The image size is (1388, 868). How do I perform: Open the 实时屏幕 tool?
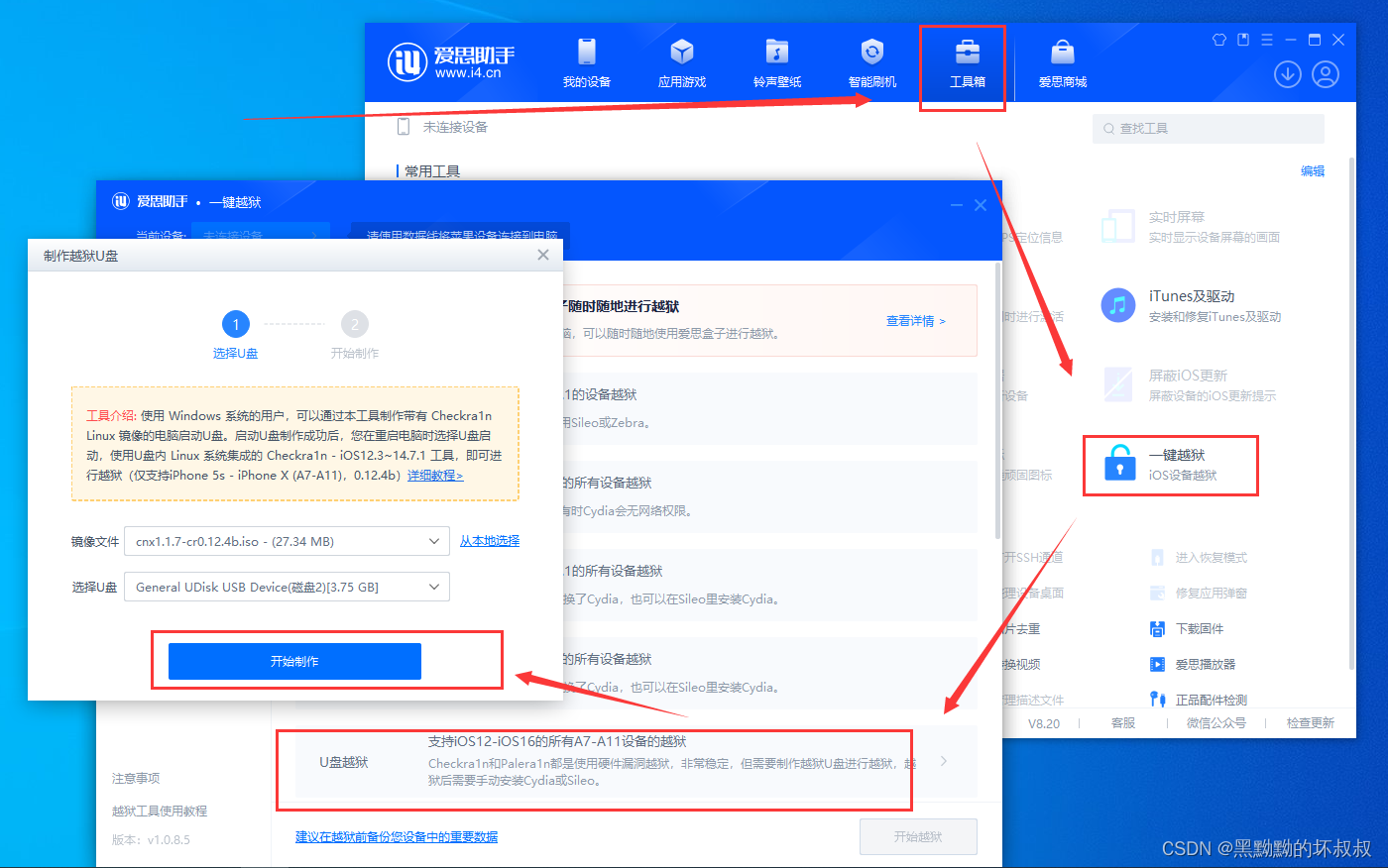(x=1191, y=227)
